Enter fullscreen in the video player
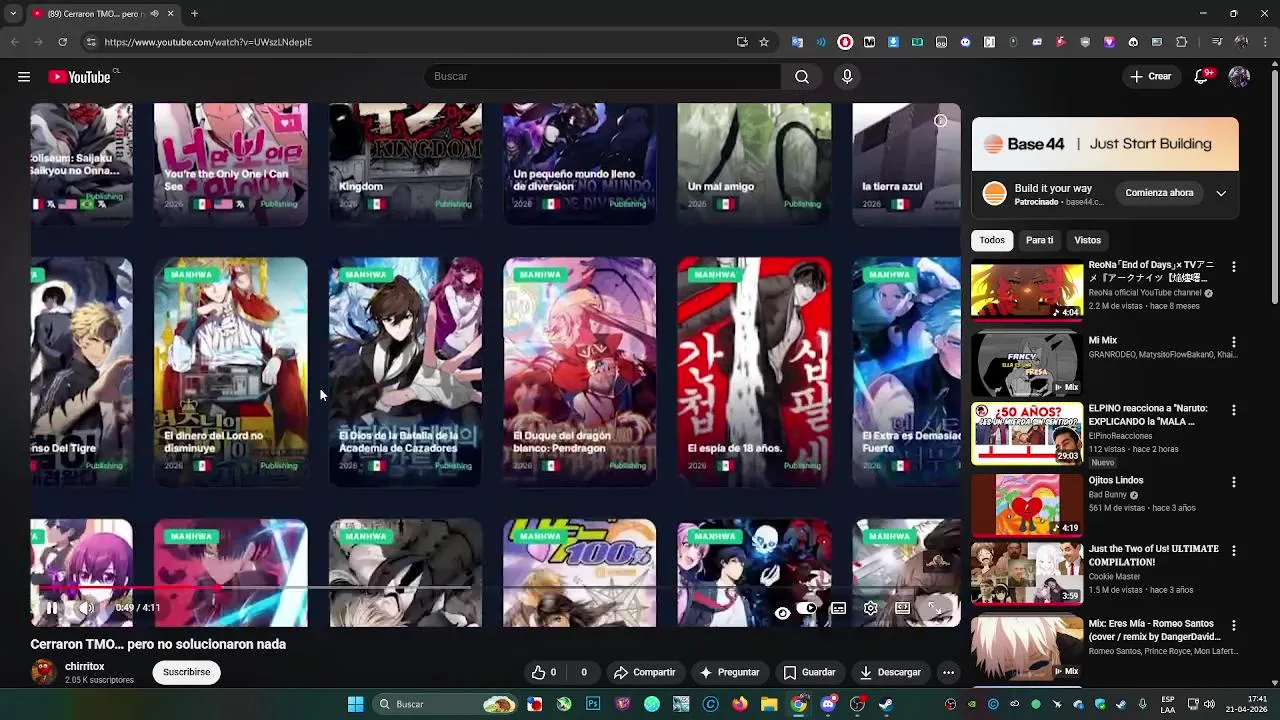The width and height of the screenshot is (1280, 720). tap(935, 608)
